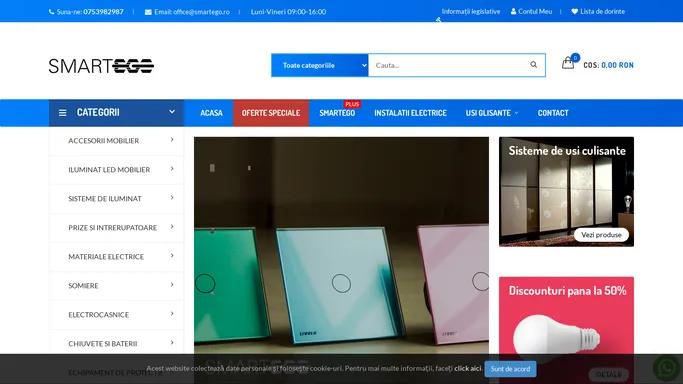The width and height of the screenshot is (683, 384).
Task: Click Vezi produse button
Action: (601, 235)
